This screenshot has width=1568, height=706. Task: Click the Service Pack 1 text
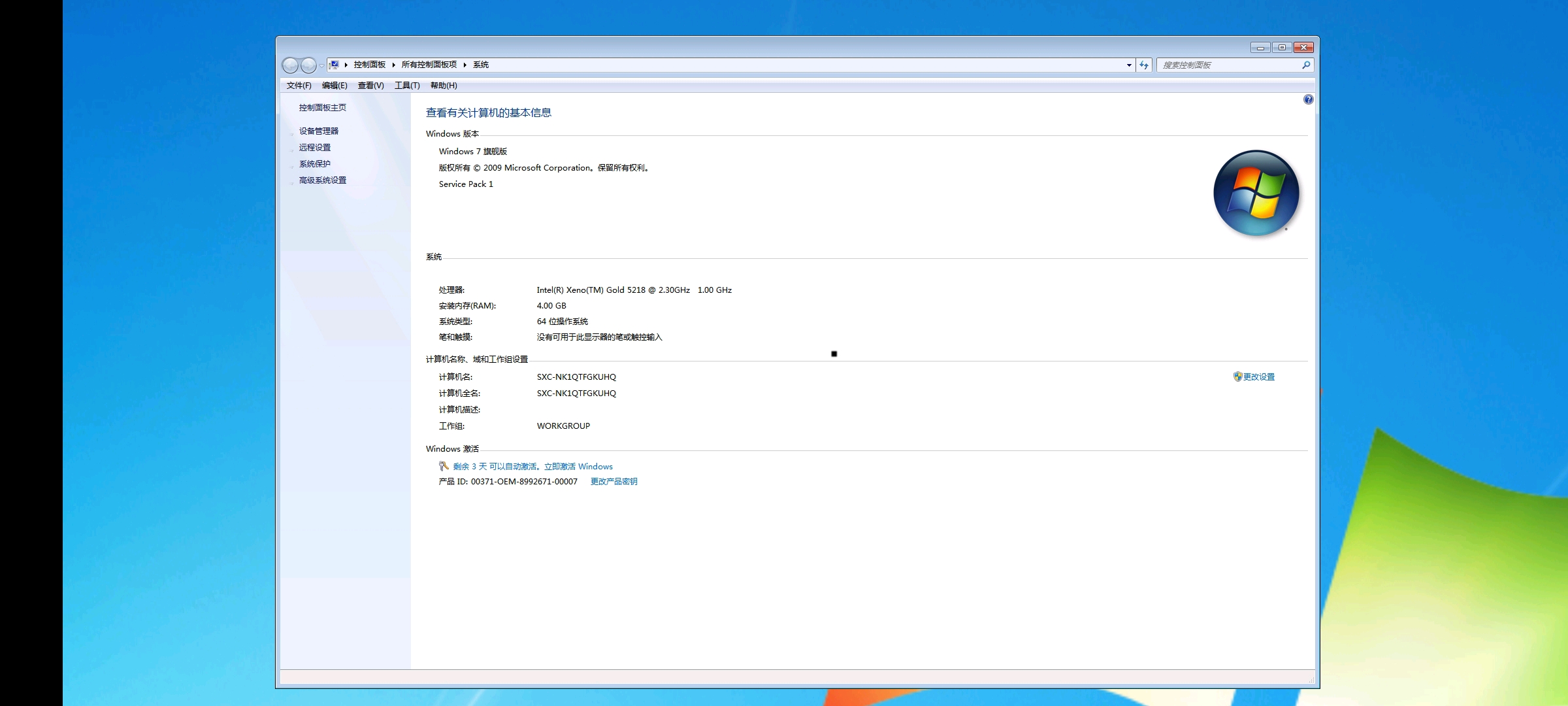(x=466, y=184)
